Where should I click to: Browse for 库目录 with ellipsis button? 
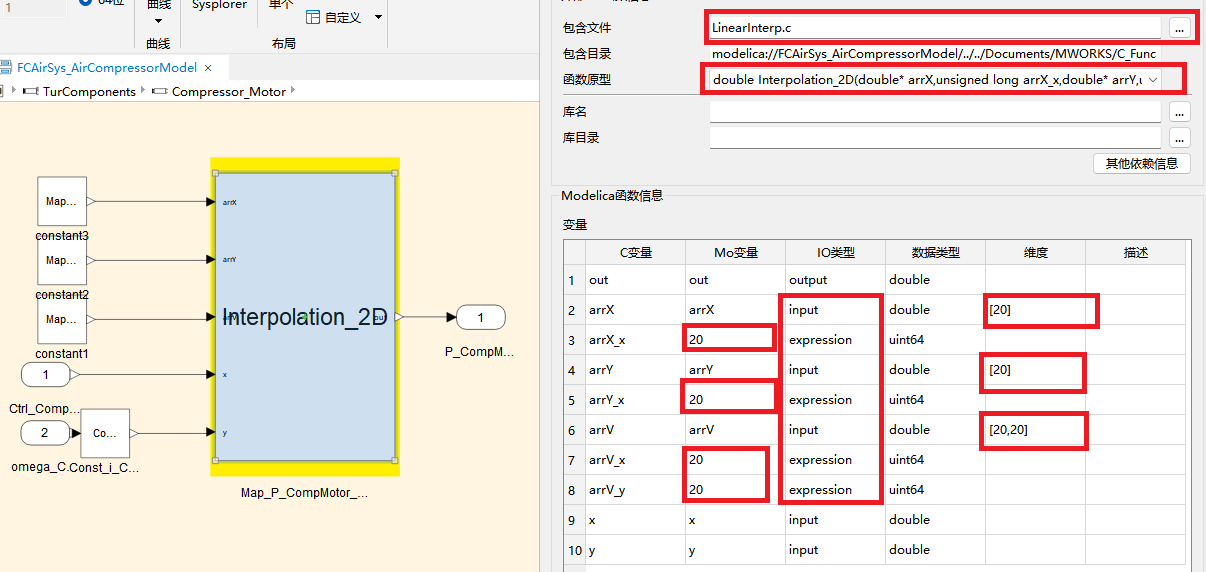pyautogui.click(x=1180, y=137)
